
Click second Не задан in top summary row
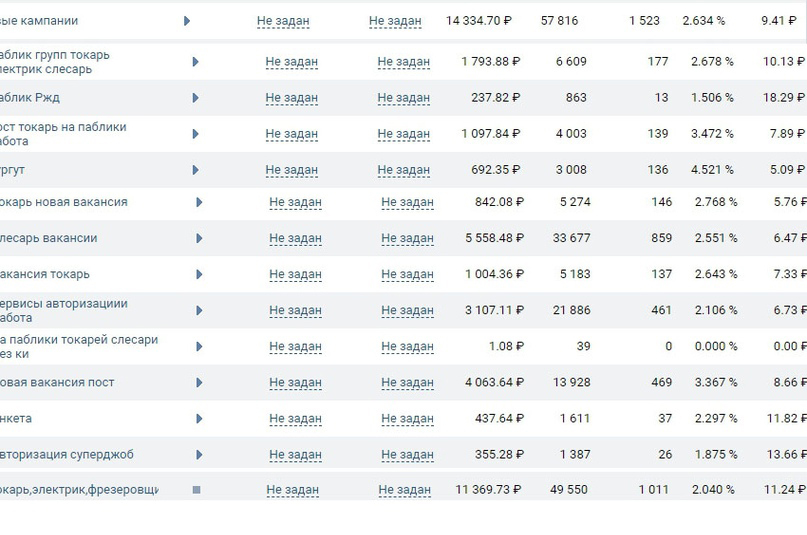(x=395, y=21)
